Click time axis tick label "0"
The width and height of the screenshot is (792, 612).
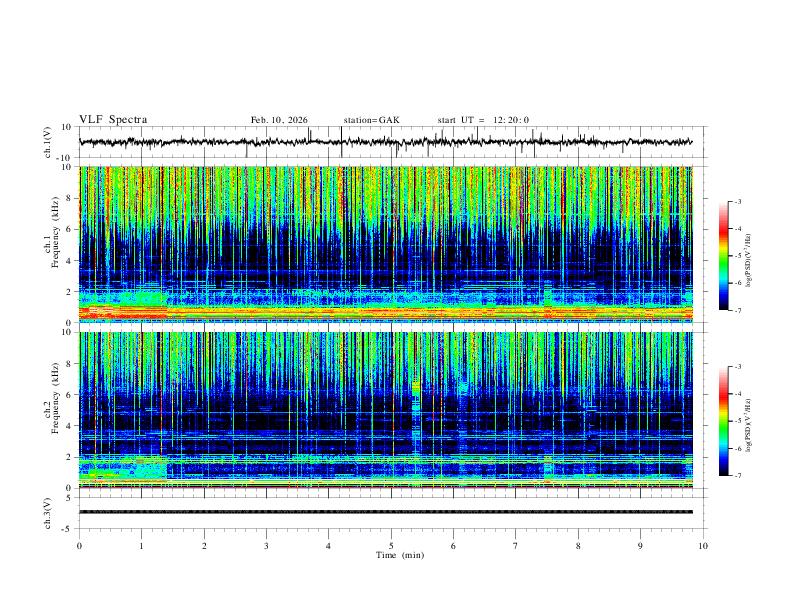tap(79, 546)
